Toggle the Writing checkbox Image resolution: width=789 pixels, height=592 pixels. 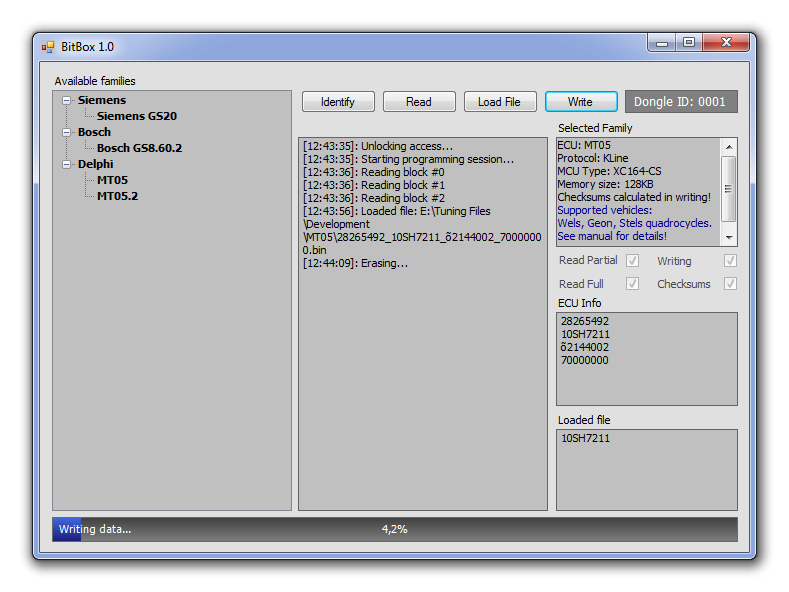click(x=730, y=261)
